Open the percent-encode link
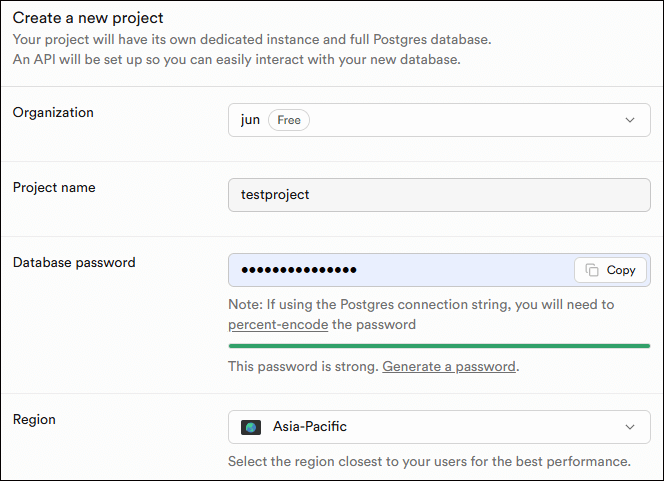The width and height of the screenshot is (664, 481). (x=278, y=325)
